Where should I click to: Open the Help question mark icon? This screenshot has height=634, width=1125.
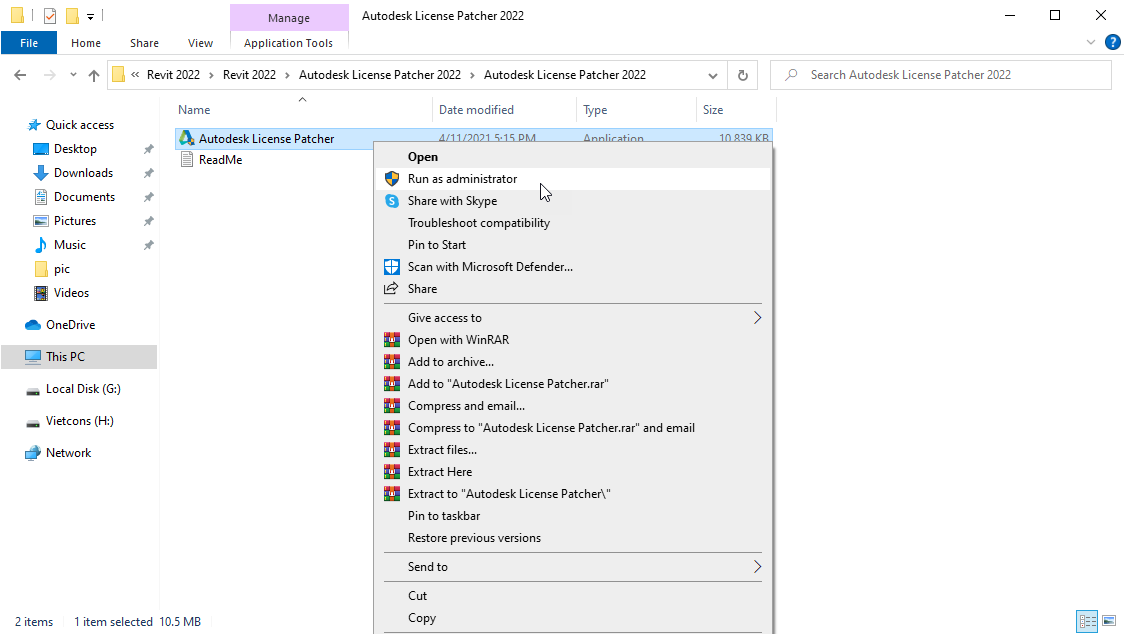coord(1113,42)
